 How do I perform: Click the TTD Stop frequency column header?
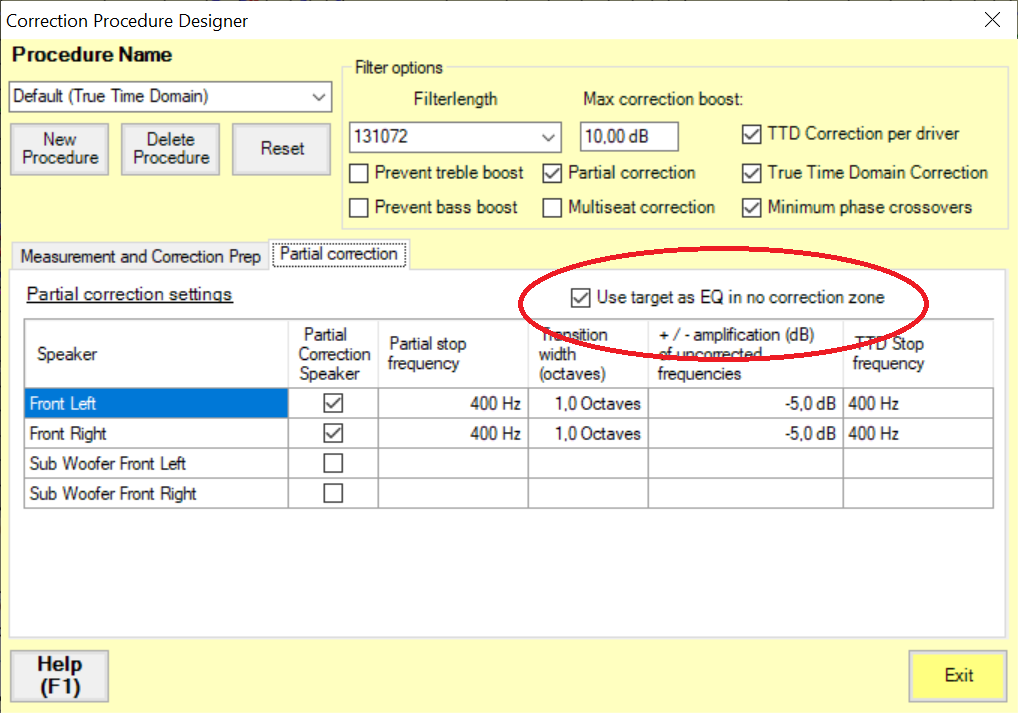coord(918,354)
